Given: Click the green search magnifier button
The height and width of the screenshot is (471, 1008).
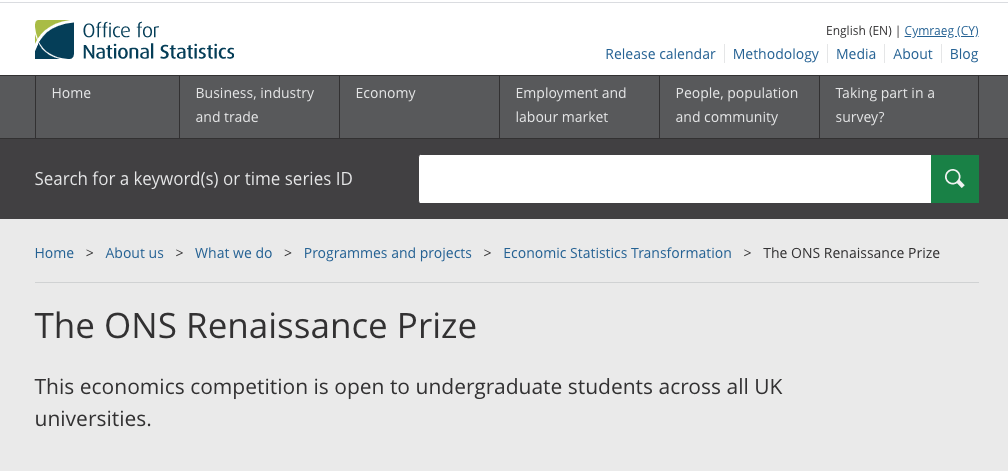Looking at the screenshot, I should tap(955, 179).
